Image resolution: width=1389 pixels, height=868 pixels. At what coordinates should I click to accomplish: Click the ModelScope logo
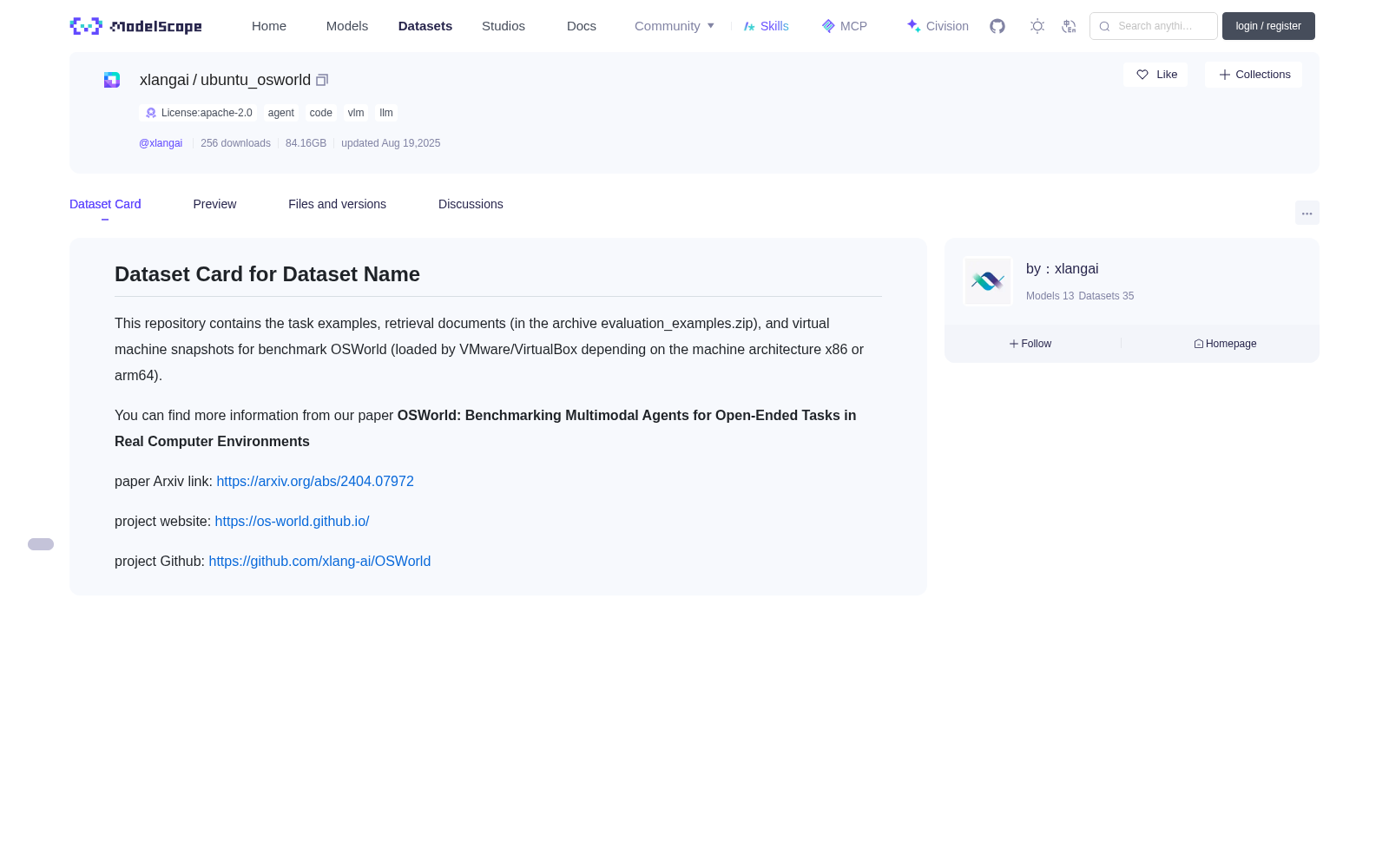[136, 26]
